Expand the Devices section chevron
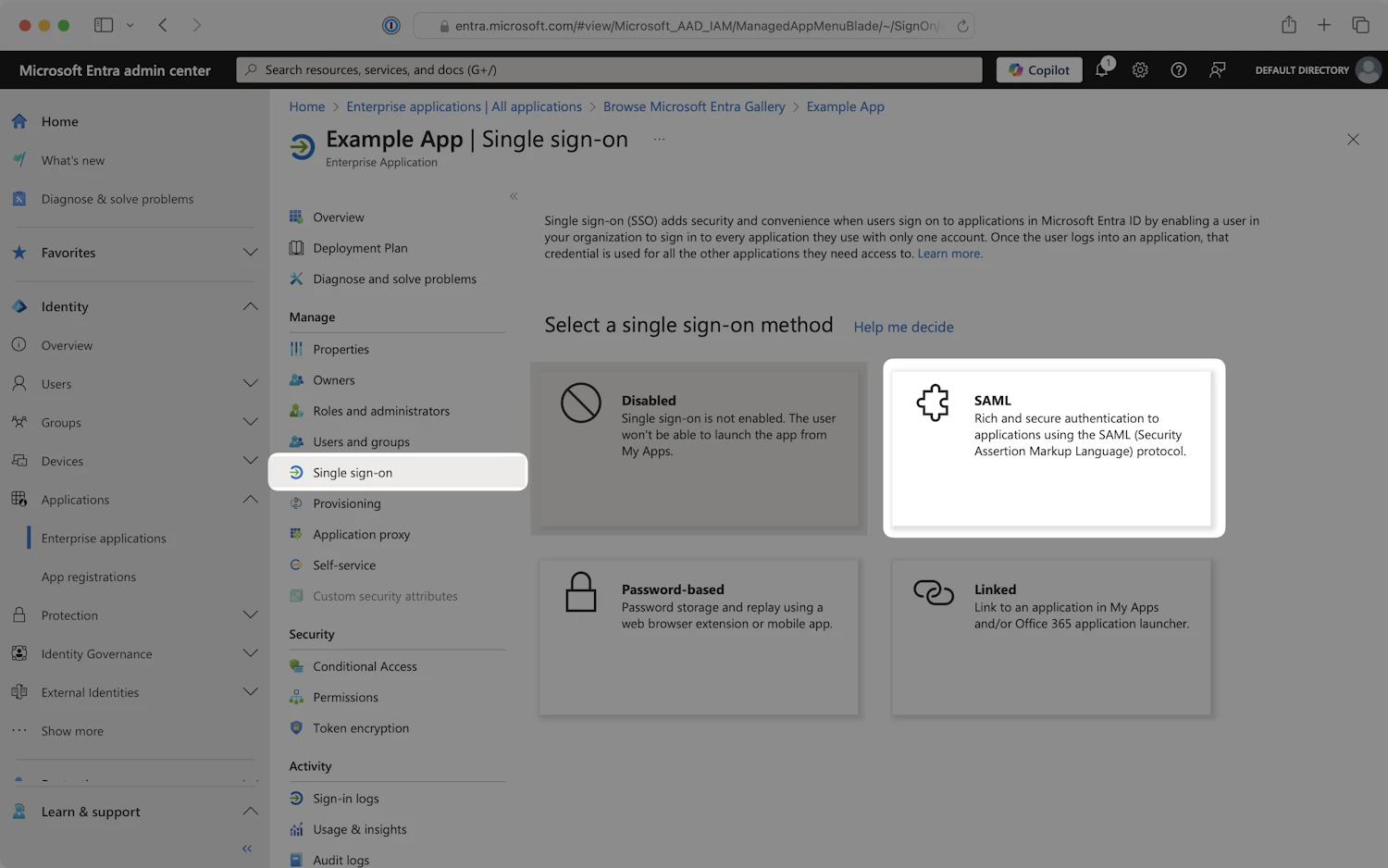The image size is (1388, 868). 250,461
